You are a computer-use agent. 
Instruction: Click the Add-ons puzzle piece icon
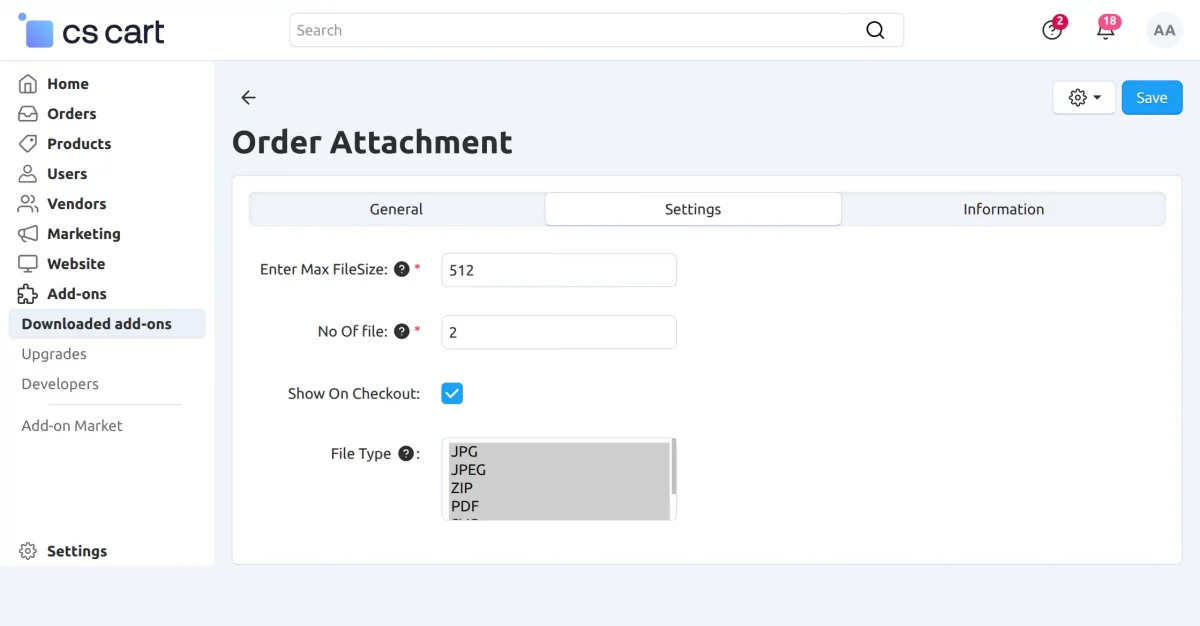coord(27,294)
